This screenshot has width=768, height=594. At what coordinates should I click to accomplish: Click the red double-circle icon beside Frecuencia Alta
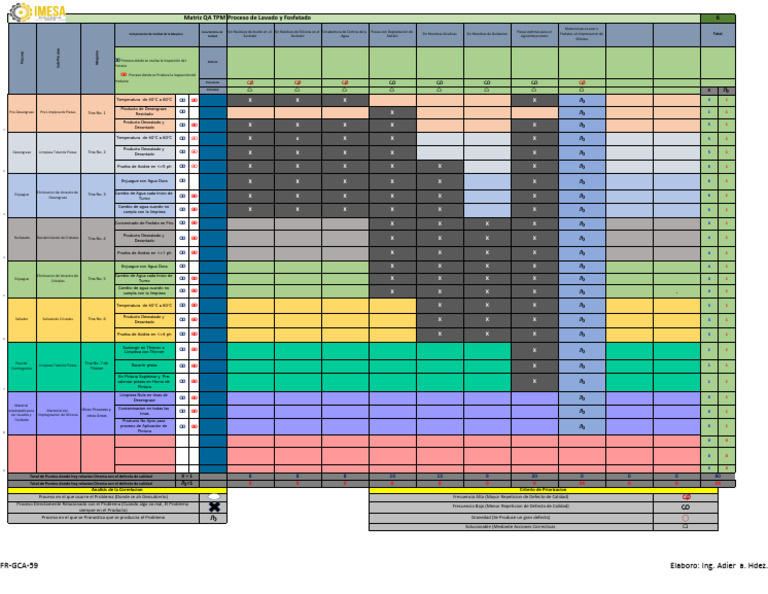point(686,497)
